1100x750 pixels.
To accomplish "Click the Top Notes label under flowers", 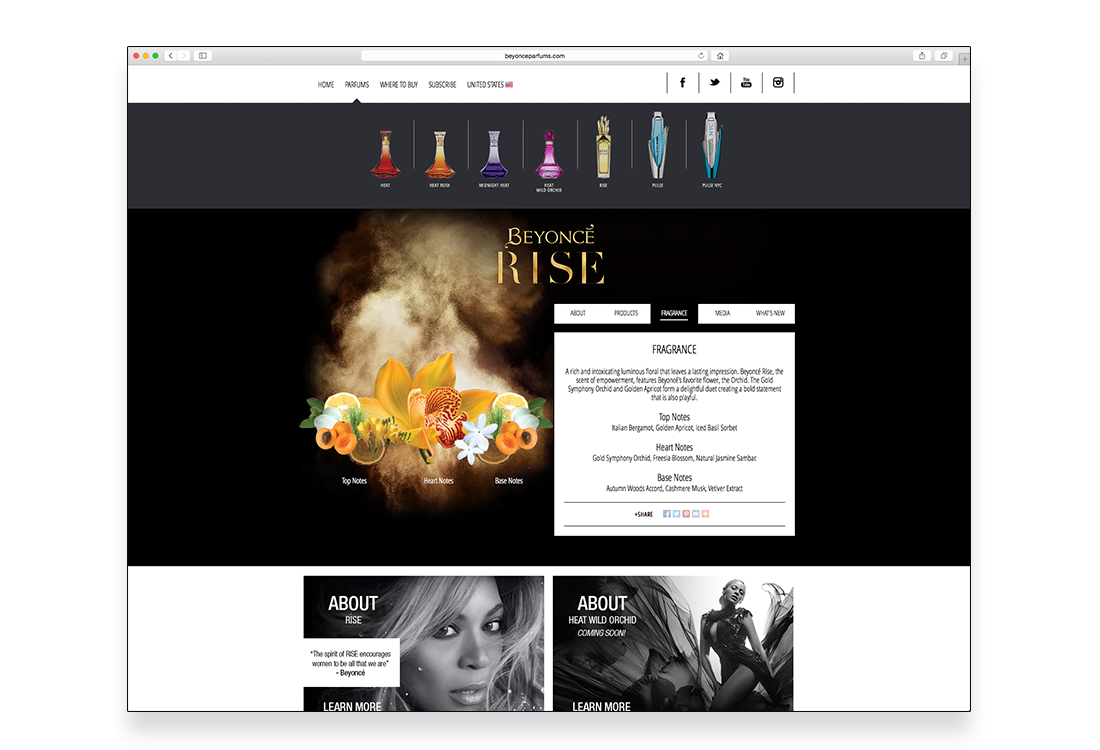I will click(354, 481).
